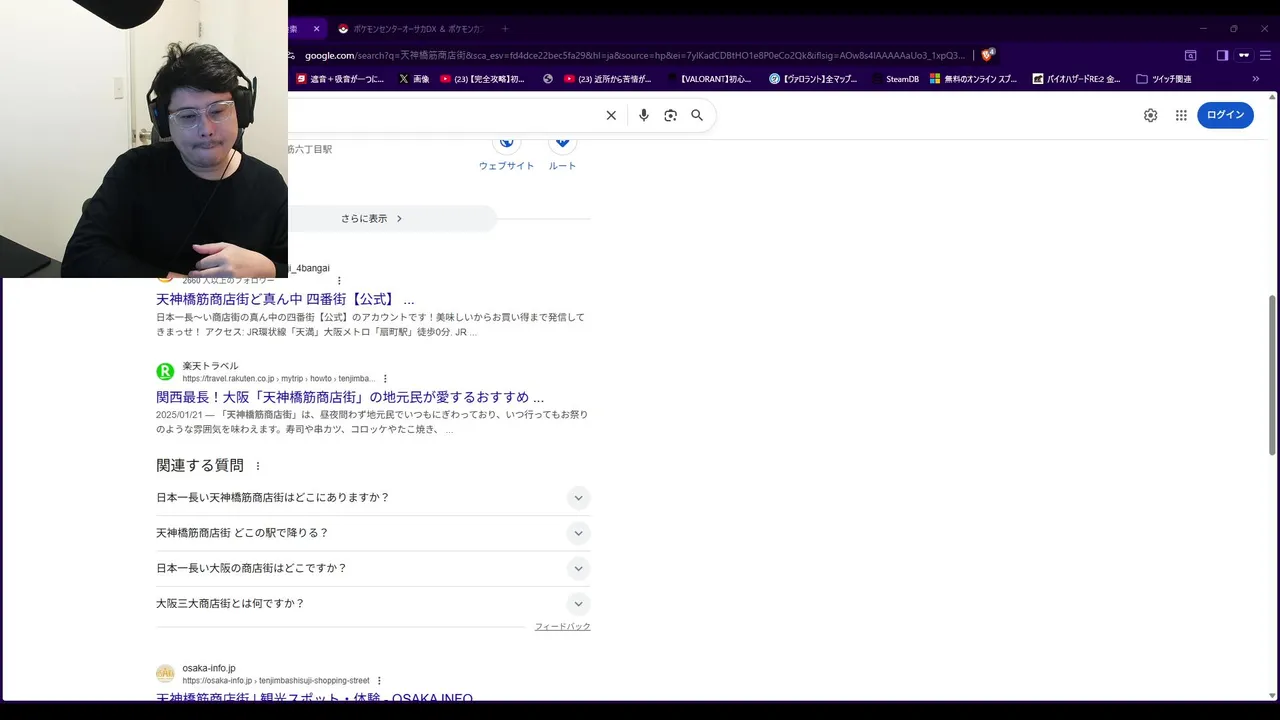This screenshot has height=720, width=1280.
Task: Click the globe bookmark icon
Action: pos(548,79)
